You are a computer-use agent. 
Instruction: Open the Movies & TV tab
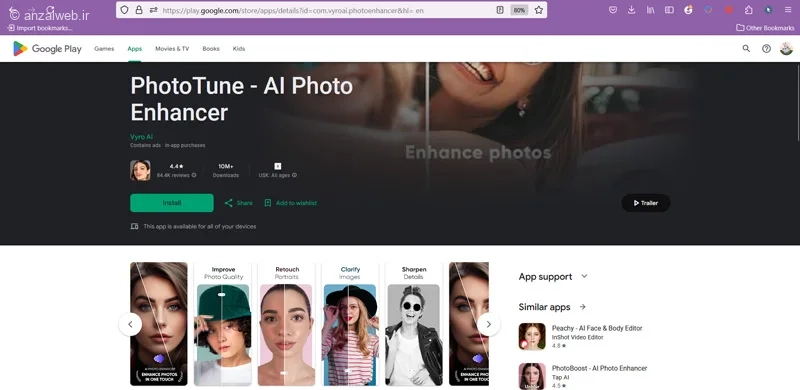click(x=172, y=48)
